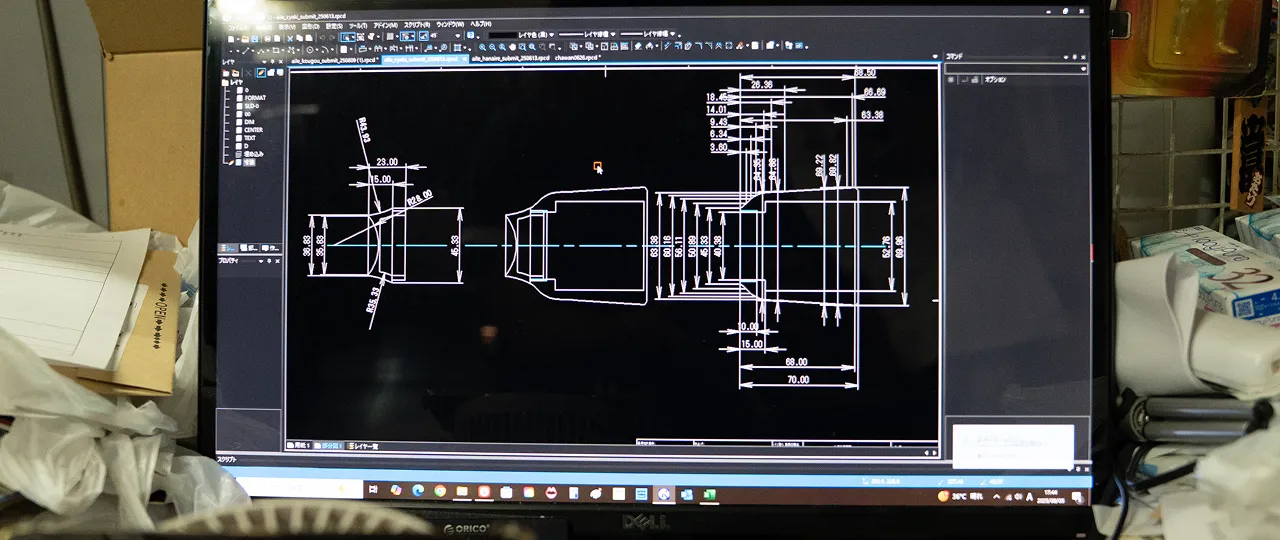
Task: Select the Zoom In magnifier tool
Action: [x=482, y=46]
